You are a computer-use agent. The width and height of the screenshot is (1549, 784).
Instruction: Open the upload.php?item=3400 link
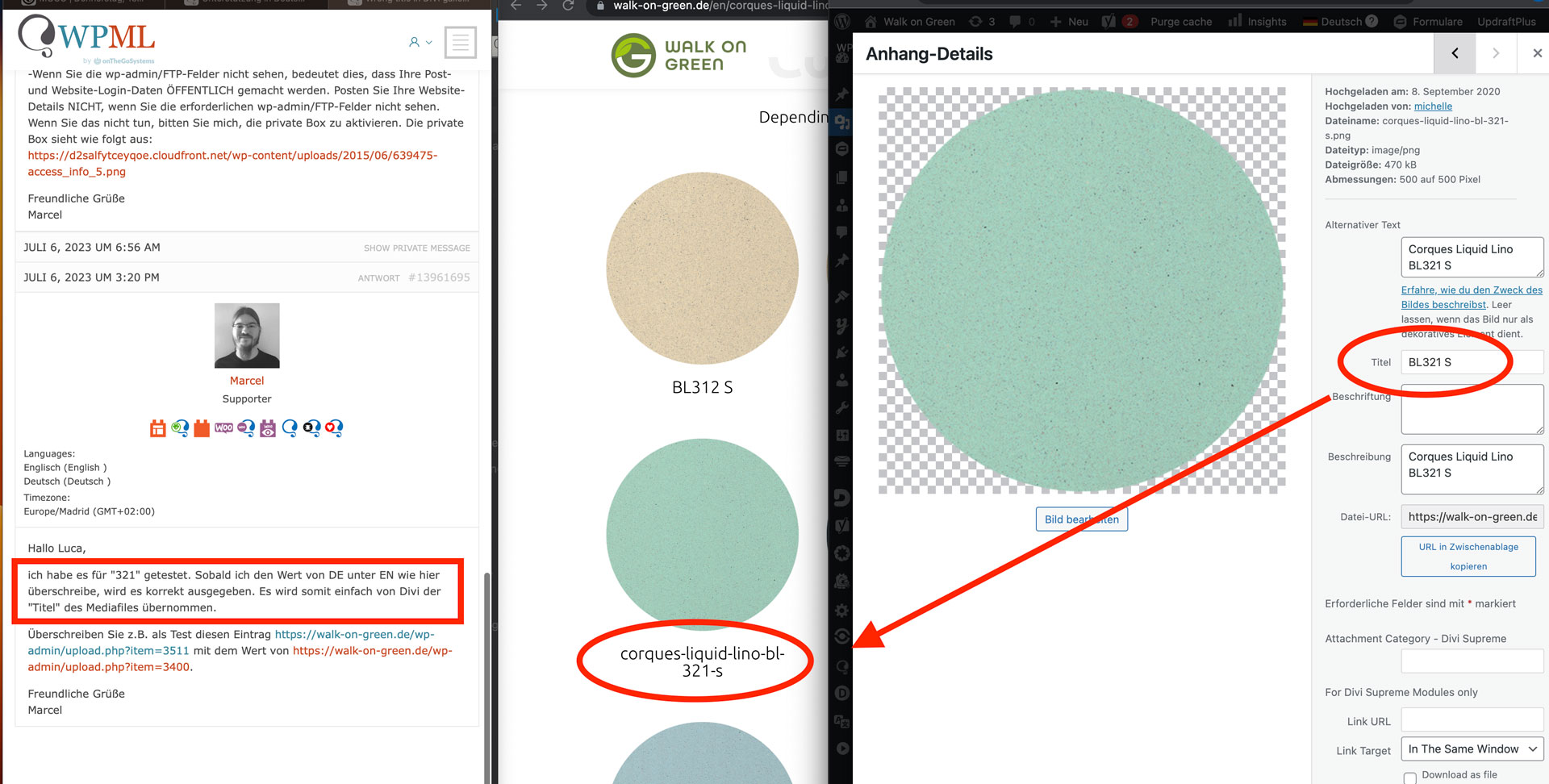[240, 659]
